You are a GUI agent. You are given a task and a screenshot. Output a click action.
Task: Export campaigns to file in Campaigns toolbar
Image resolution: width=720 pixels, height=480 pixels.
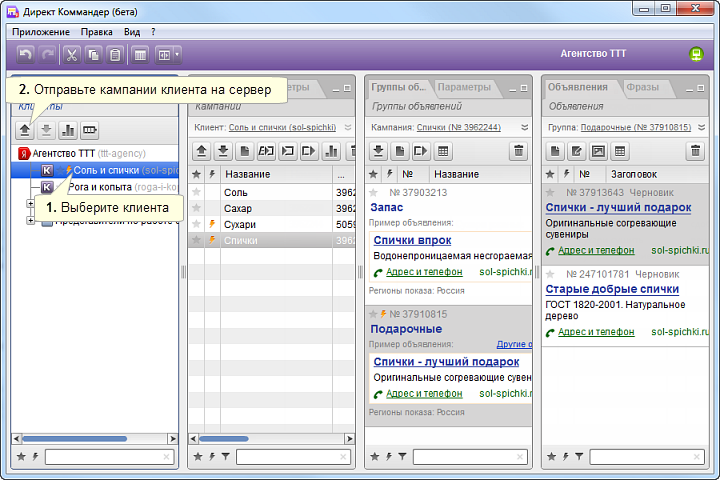pyautogui.click(x=309, y=151)
